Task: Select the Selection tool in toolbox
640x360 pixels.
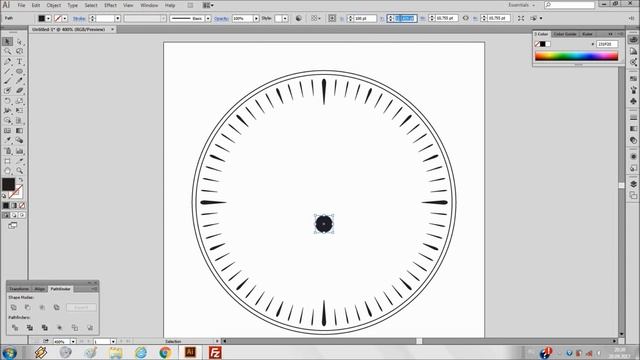Action: click(7, 42)
